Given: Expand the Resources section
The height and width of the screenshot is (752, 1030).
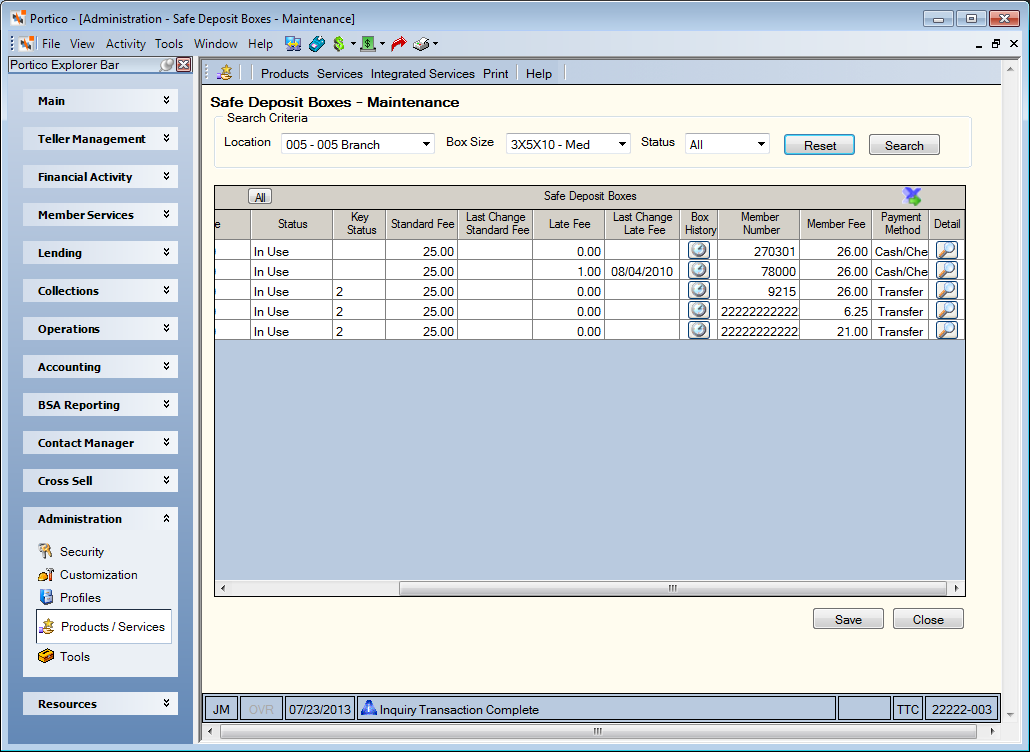Looking at the screenshot, I should [101, 704].
